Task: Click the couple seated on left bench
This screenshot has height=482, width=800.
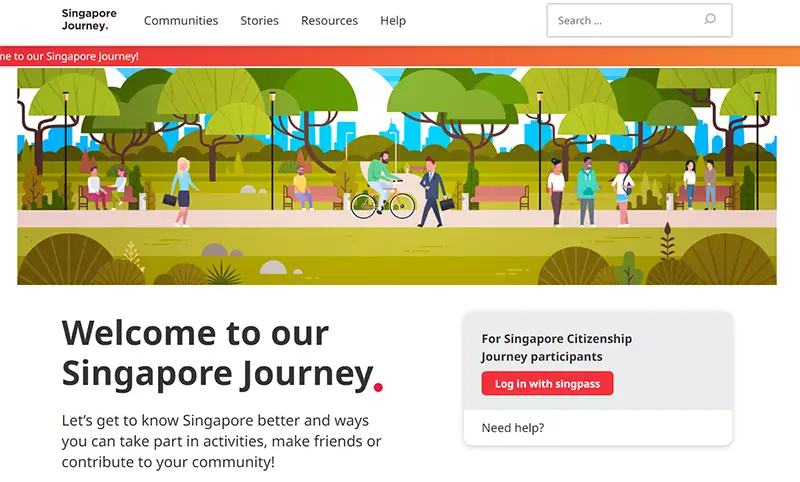Action: 107,188
